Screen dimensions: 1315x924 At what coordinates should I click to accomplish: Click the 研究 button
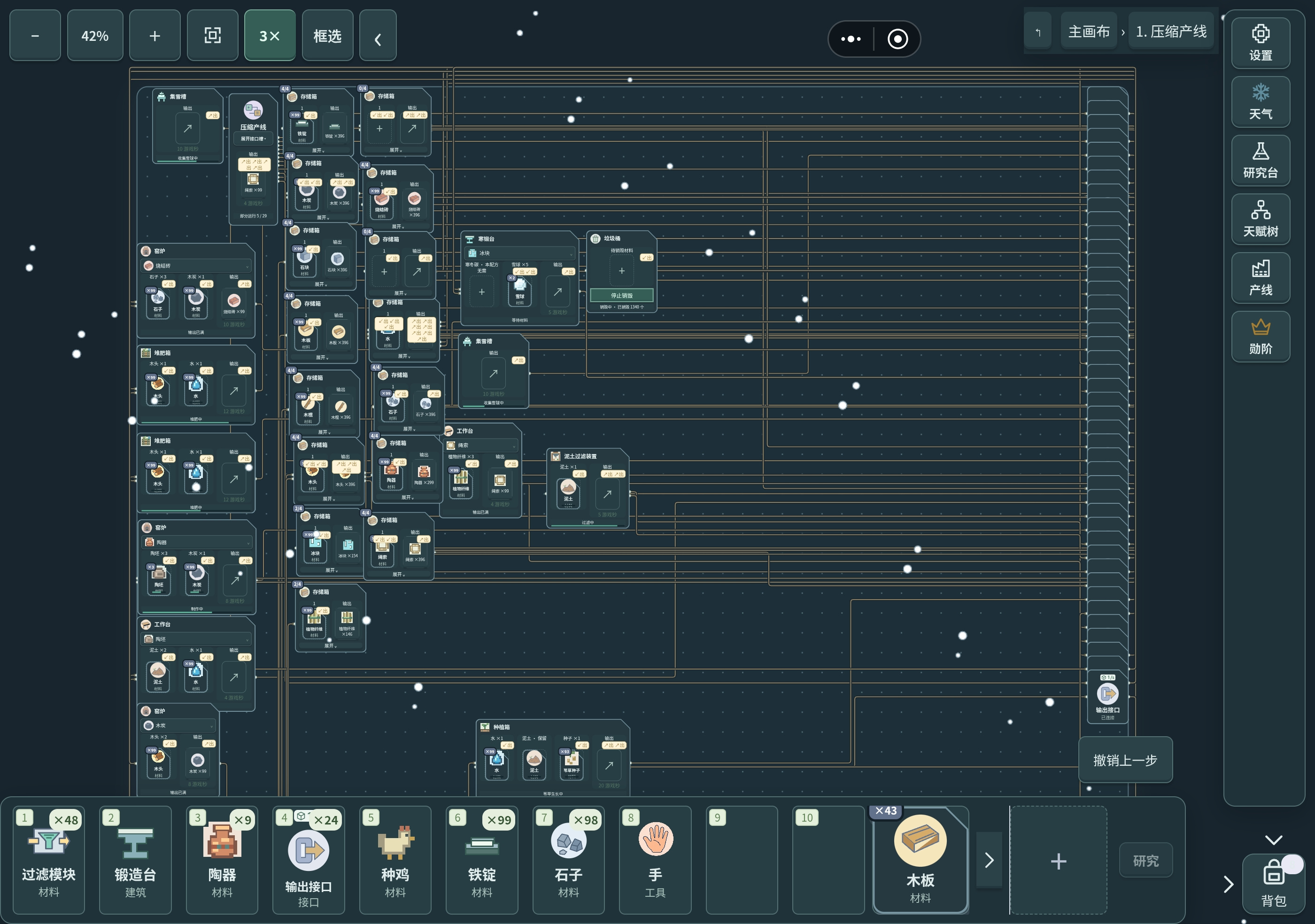pos(1145,860)
